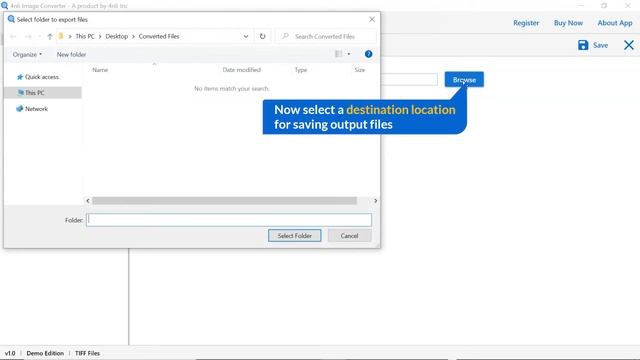Open the About App menu item
This screenshot has height=360, width=640.
[x=615, y=23]
